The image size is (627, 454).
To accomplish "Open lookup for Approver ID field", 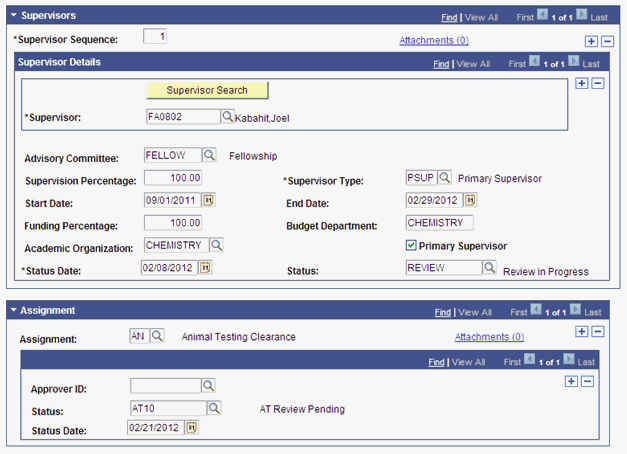I will [208, 386].
